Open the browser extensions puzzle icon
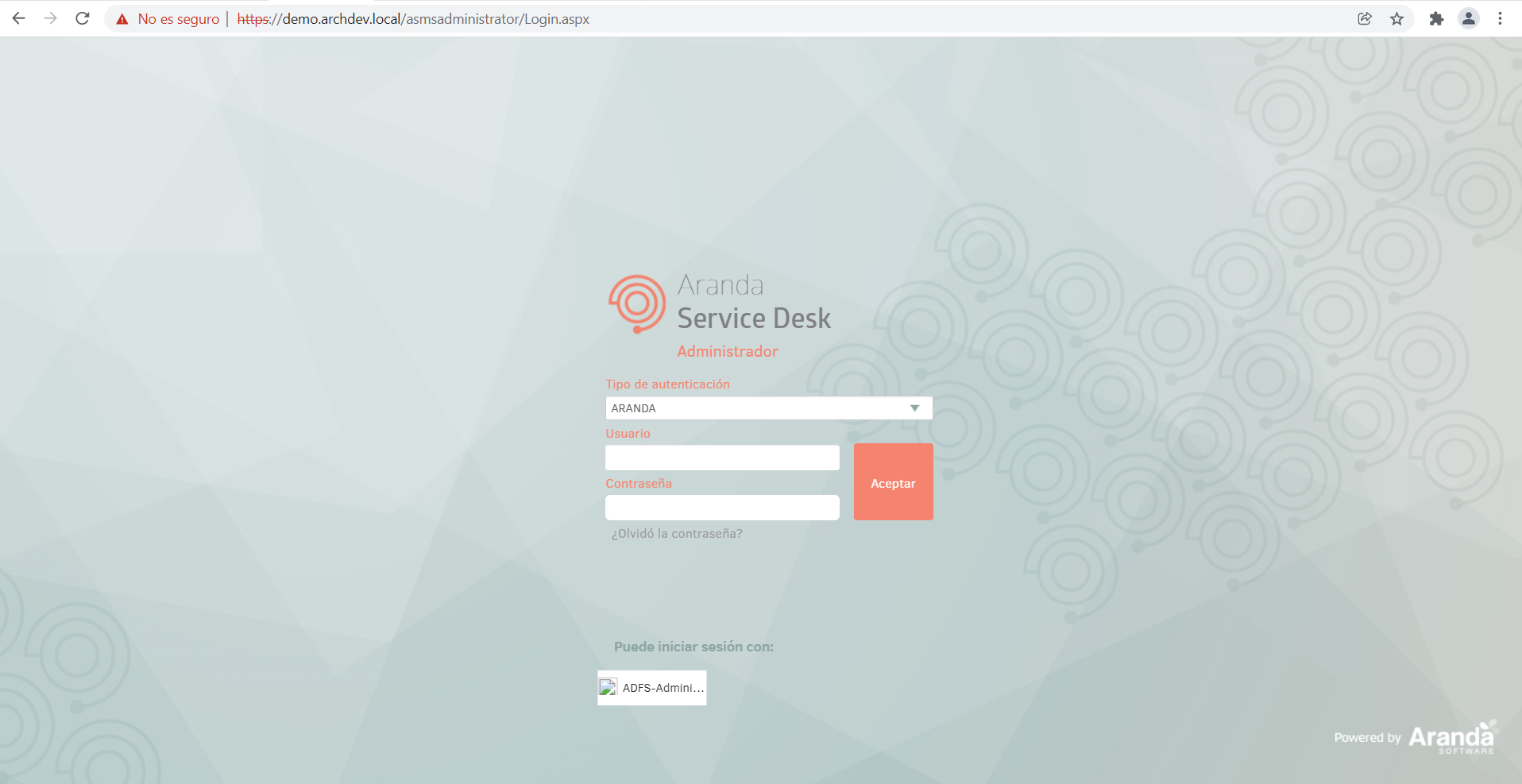1522x784 pixels. [x=1436, y=19]
